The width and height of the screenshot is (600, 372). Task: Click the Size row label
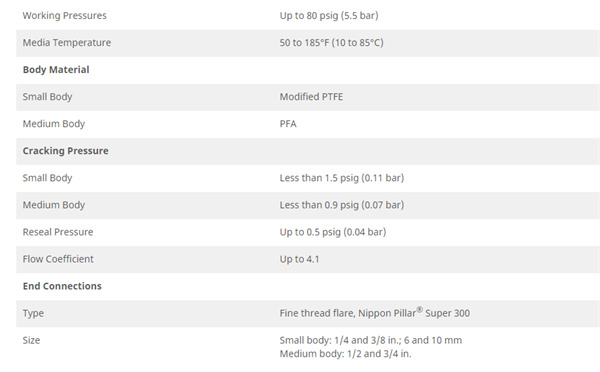coord(31,340)
